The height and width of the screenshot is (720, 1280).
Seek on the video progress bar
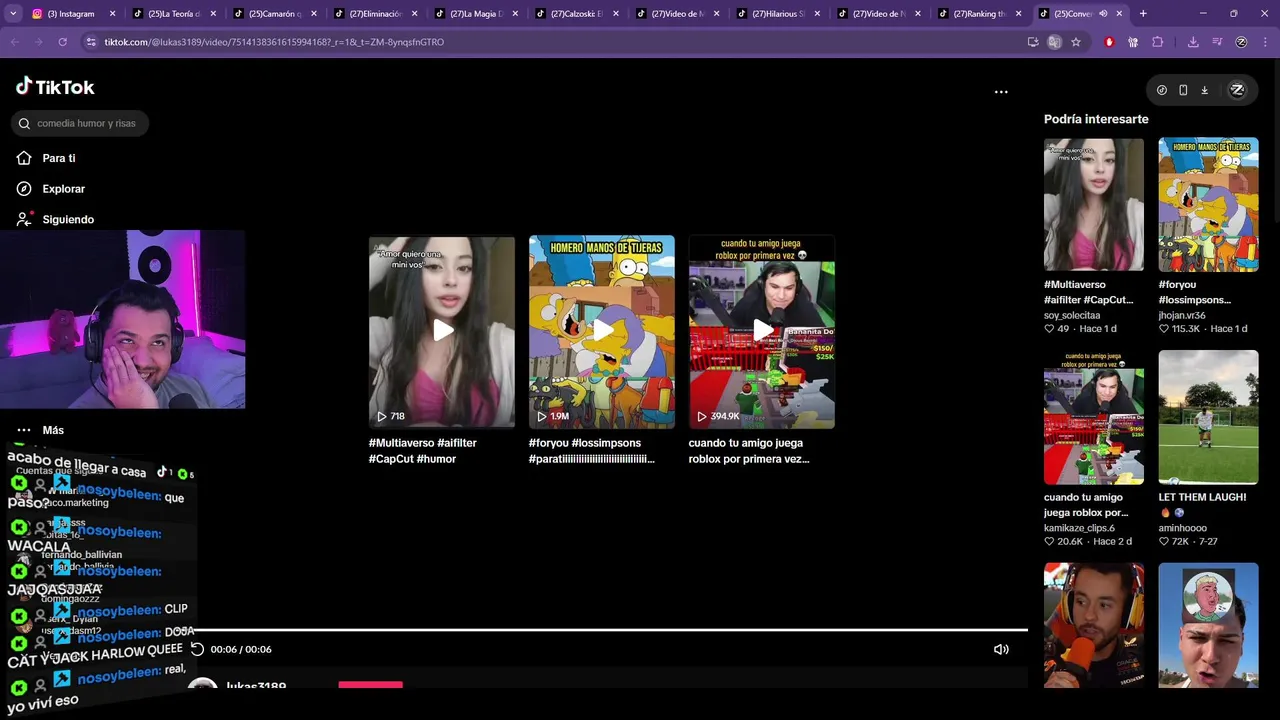point(609,630)
